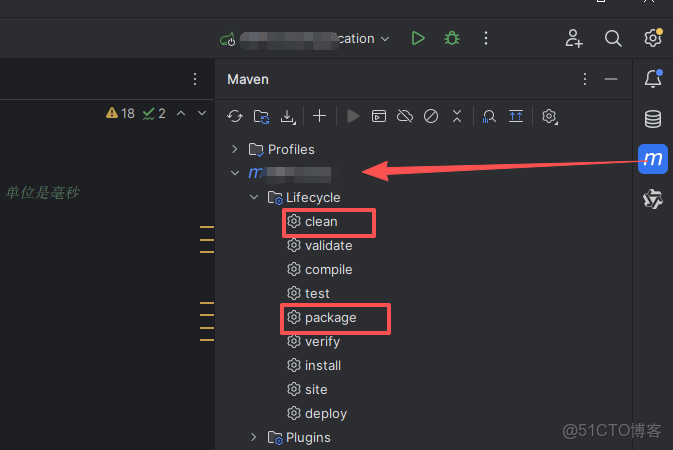Collapse all Maven tree nodes
This screenshot has height=450, width=673.
pos(457,116)
